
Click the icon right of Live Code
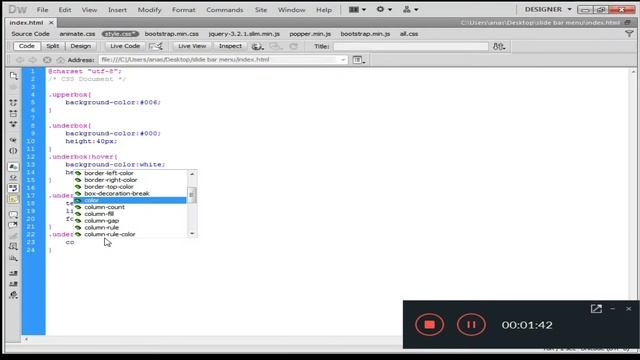(x=156, y=47)
